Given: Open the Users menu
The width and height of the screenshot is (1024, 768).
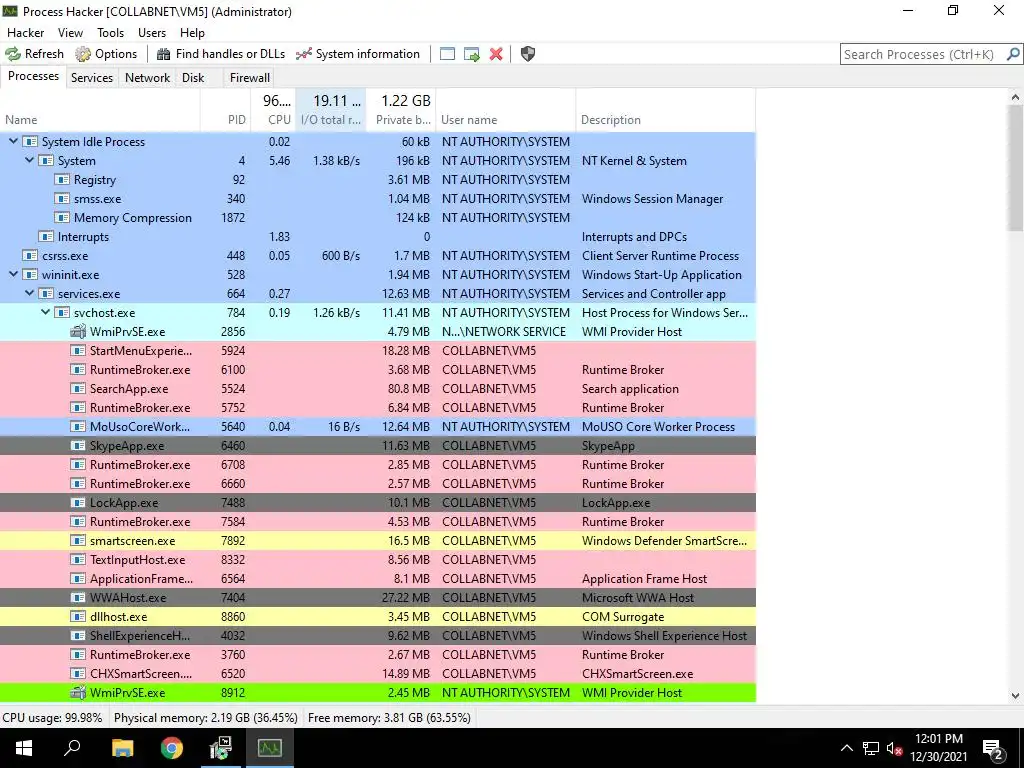Looking at the screenshot, I should [x=152, y=33].
